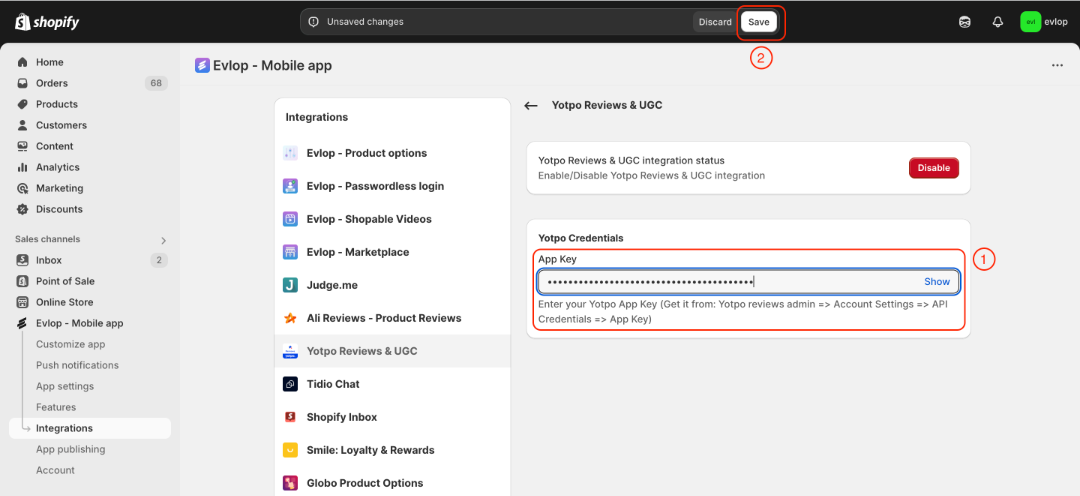Open App publishing submenu item
This screenshot has height=496, width=1080.
(x=70, y=449)
